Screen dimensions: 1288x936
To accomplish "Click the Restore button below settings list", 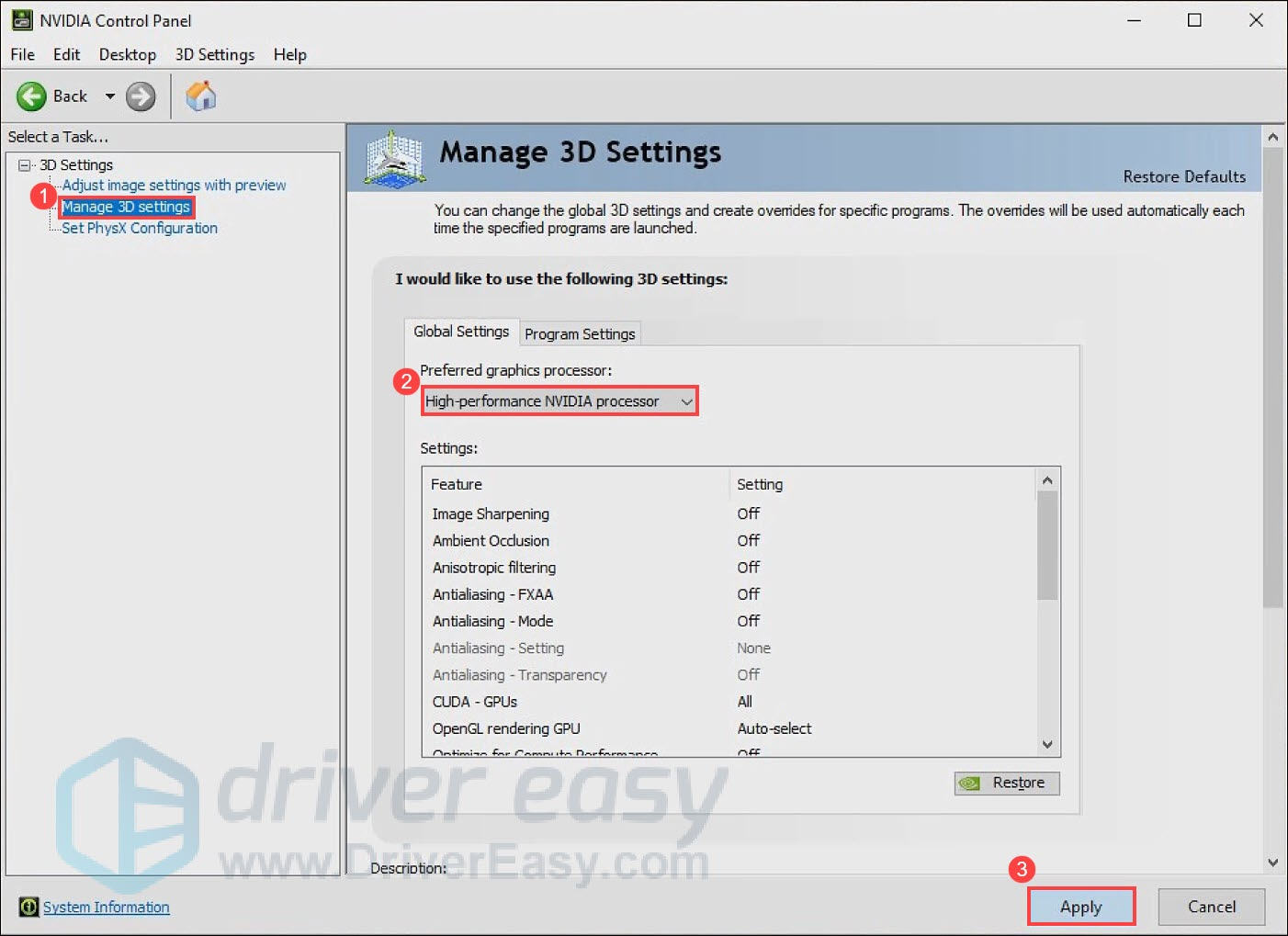I will click(x=1007, y=783).
